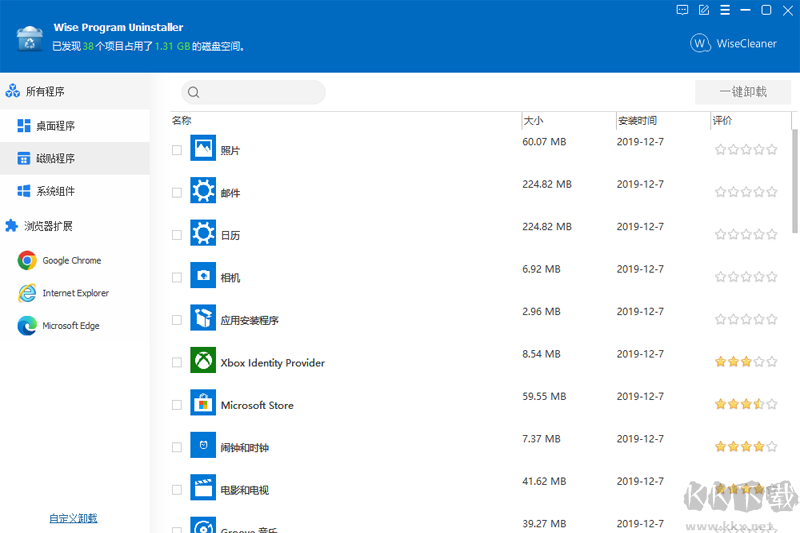This screenshot has height=533, width=800.
Task: Switch to 系统组件 category
Action: (x=56, y=191)
